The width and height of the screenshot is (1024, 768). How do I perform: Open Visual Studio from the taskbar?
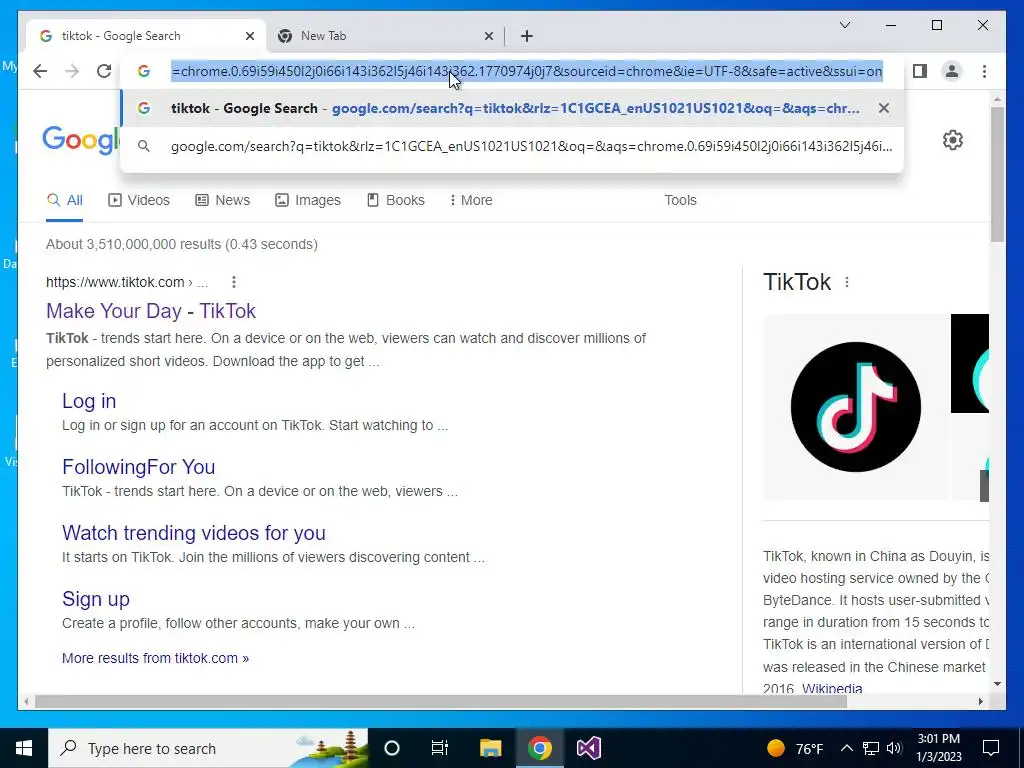click(588, 748)
